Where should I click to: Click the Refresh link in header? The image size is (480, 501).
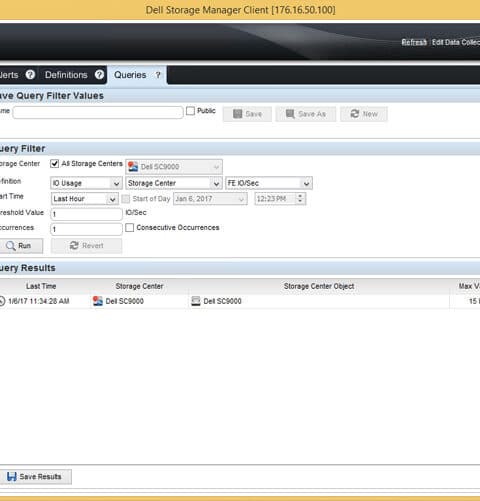click(414, 42)
